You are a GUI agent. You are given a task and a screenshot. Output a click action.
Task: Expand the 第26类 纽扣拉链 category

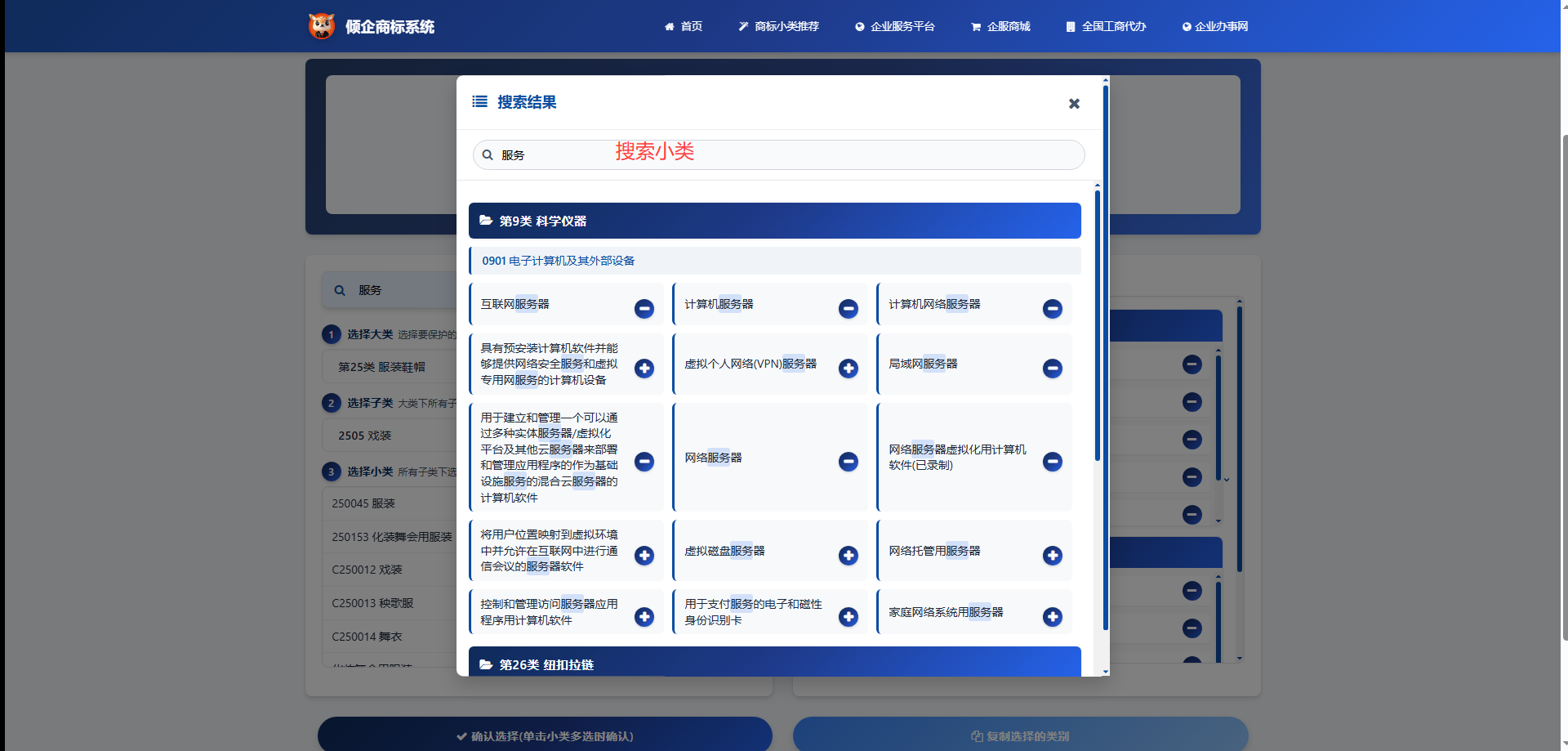[774, 664]
